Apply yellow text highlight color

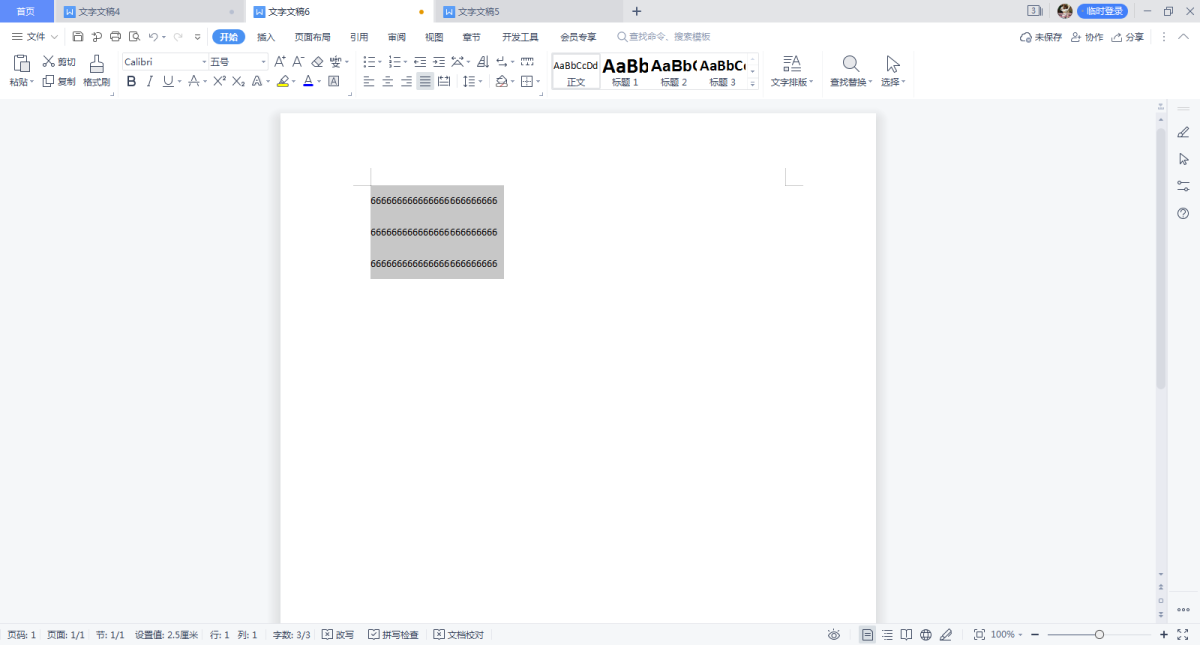click(283, 82)
